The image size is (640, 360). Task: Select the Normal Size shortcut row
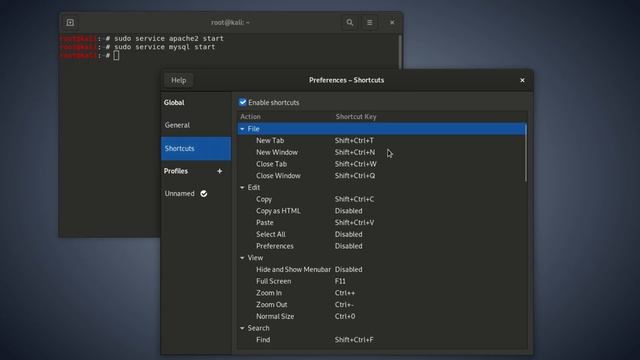click(382, 316)
